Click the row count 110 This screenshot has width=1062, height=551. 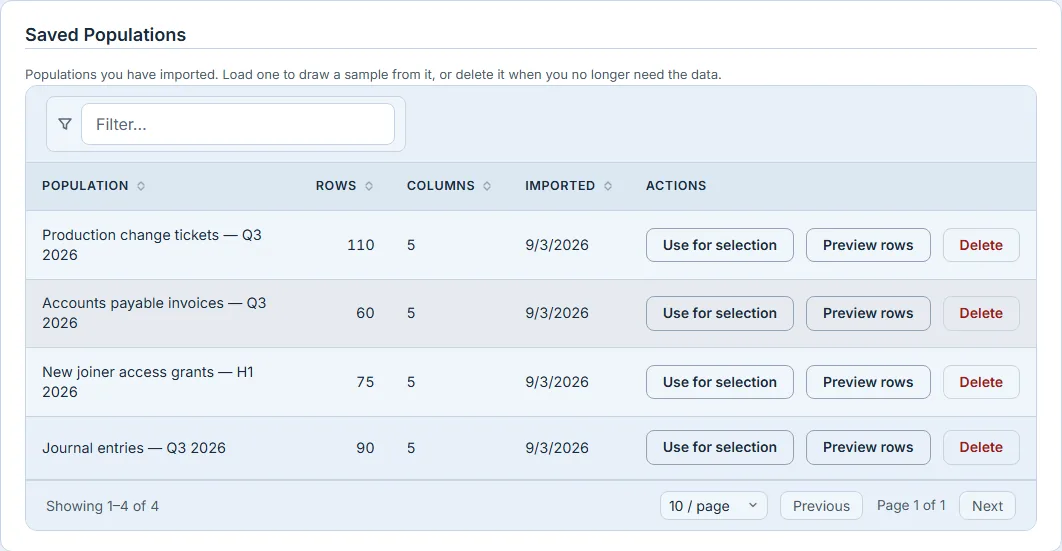(x=360, y=245)
